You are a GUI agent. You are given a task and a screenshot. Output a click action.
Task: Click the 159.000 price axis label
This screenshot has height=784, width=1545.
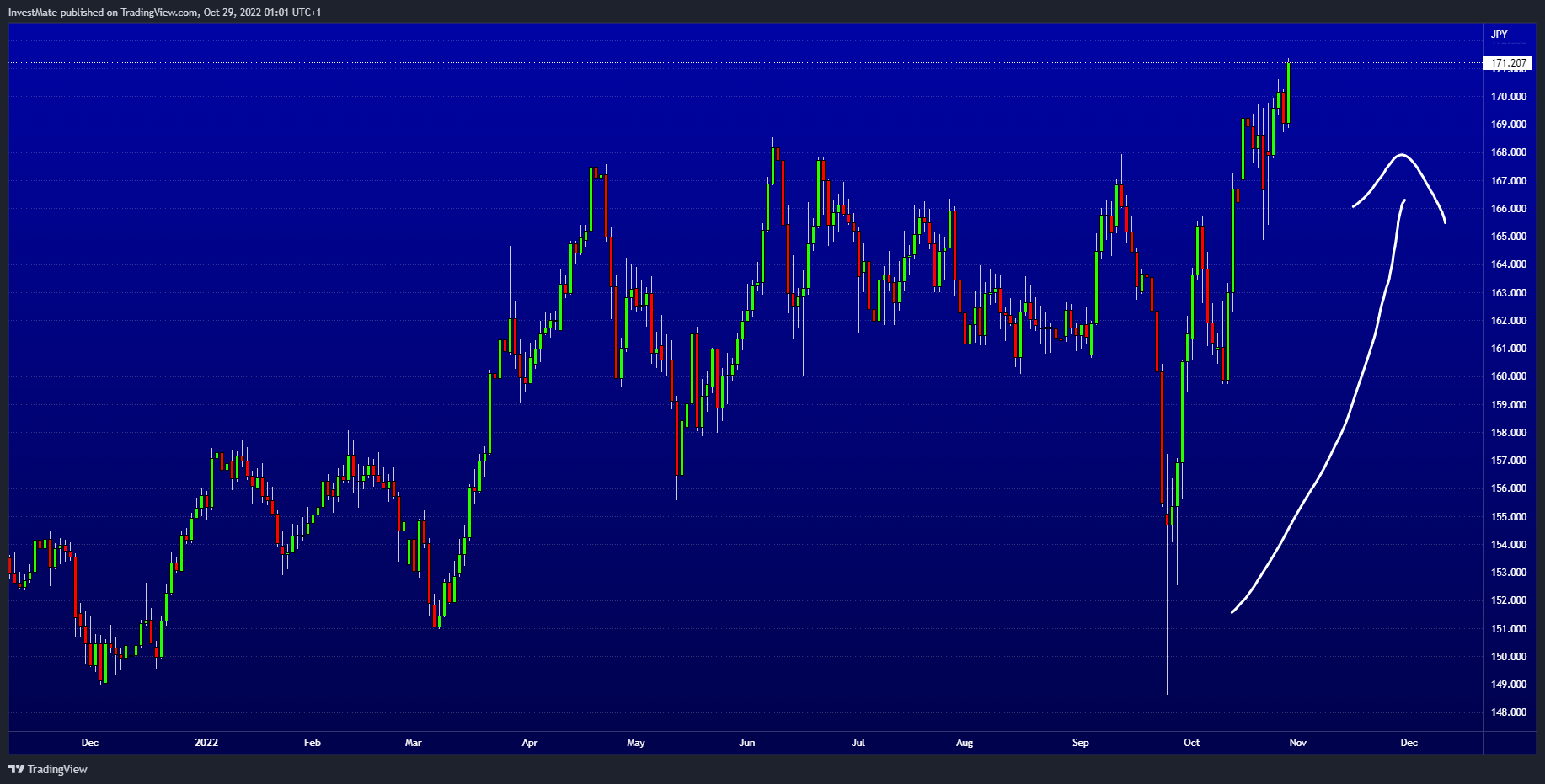pyautogui.click(x=1509, y=405)
